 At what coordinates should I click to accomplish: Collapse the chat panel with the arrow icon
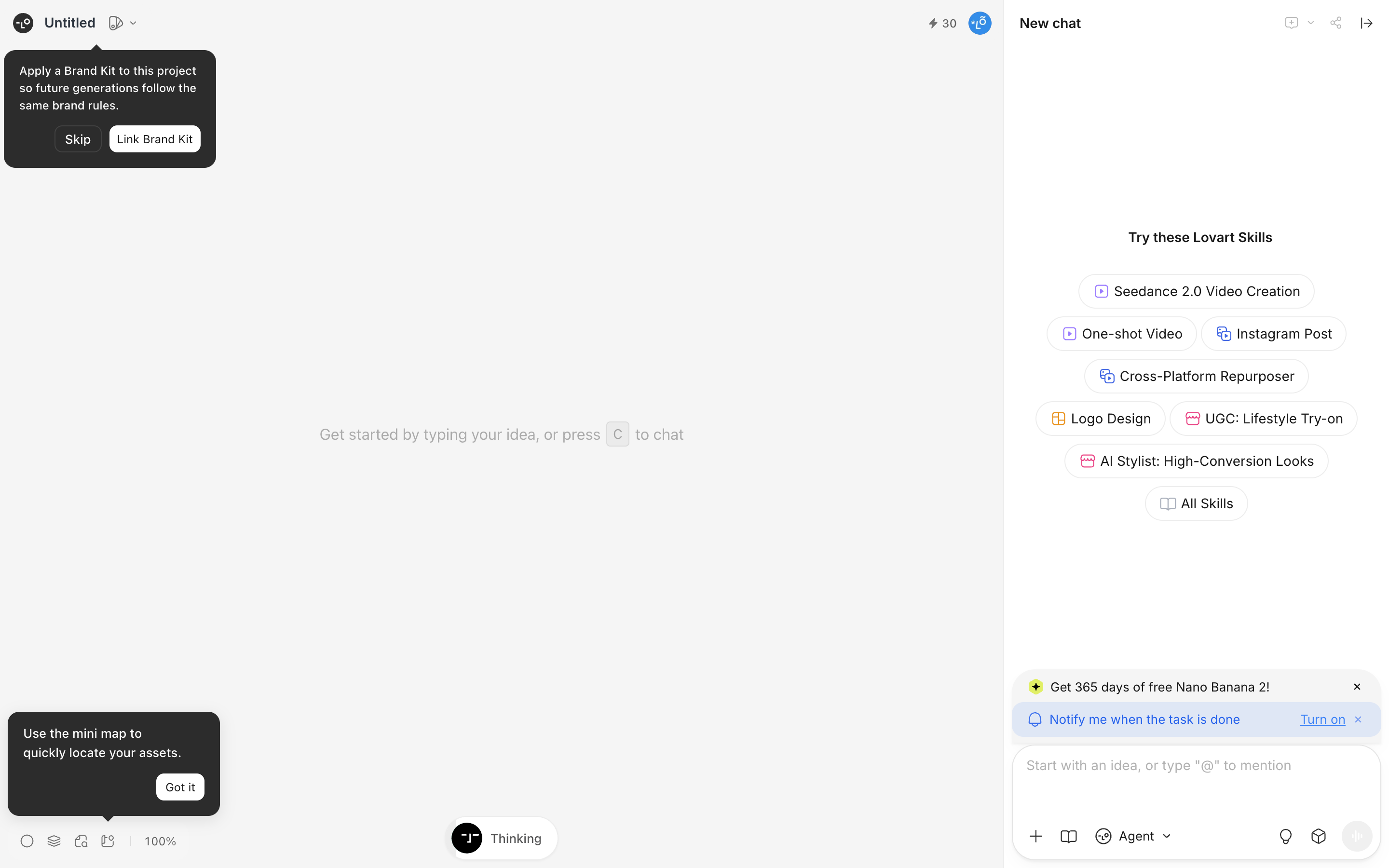pyautogui.click(x=1367, y=23)
